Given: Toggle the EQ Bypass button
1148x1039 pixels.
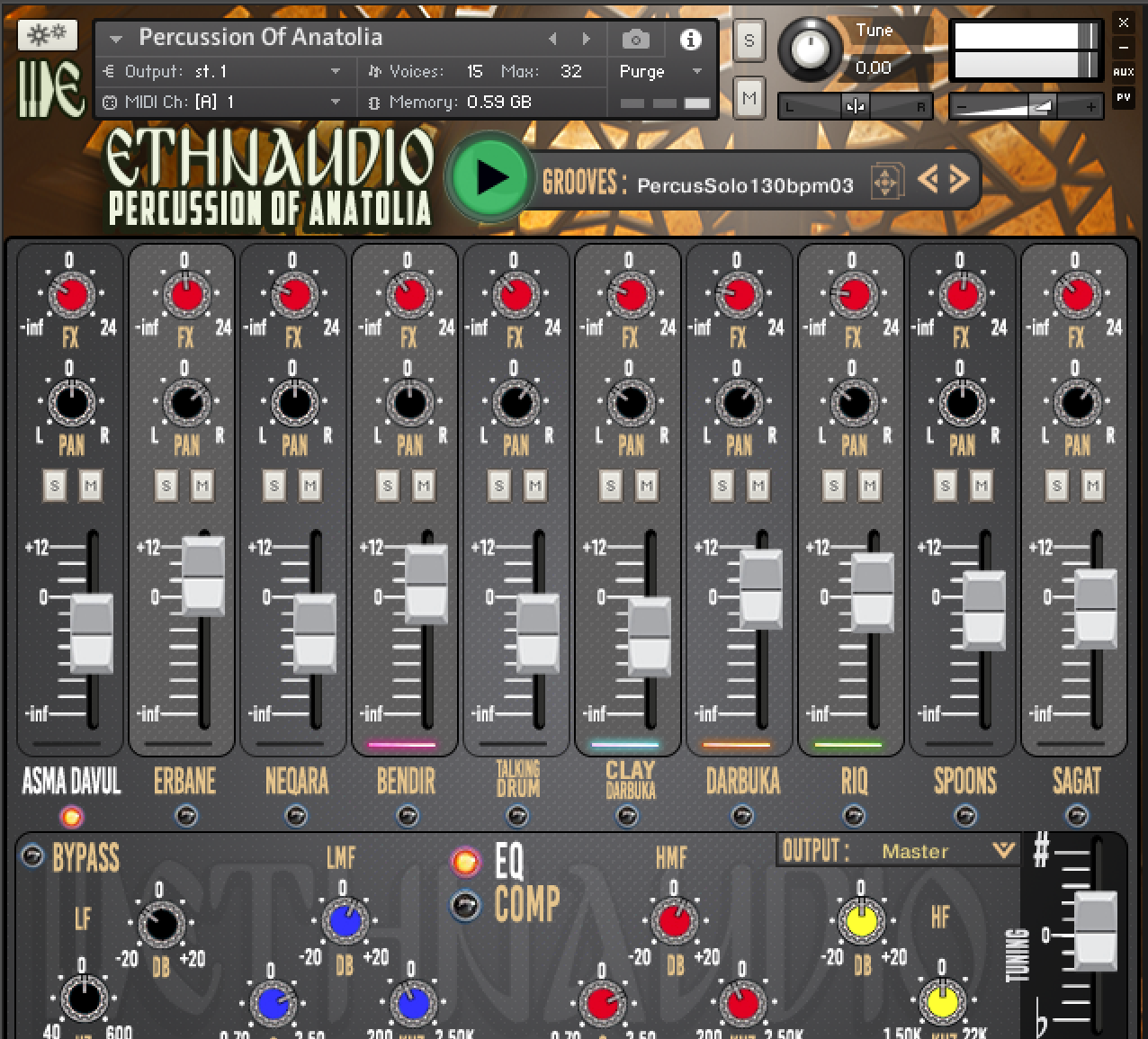Looking at the screenshot, I should coord(31,855).
